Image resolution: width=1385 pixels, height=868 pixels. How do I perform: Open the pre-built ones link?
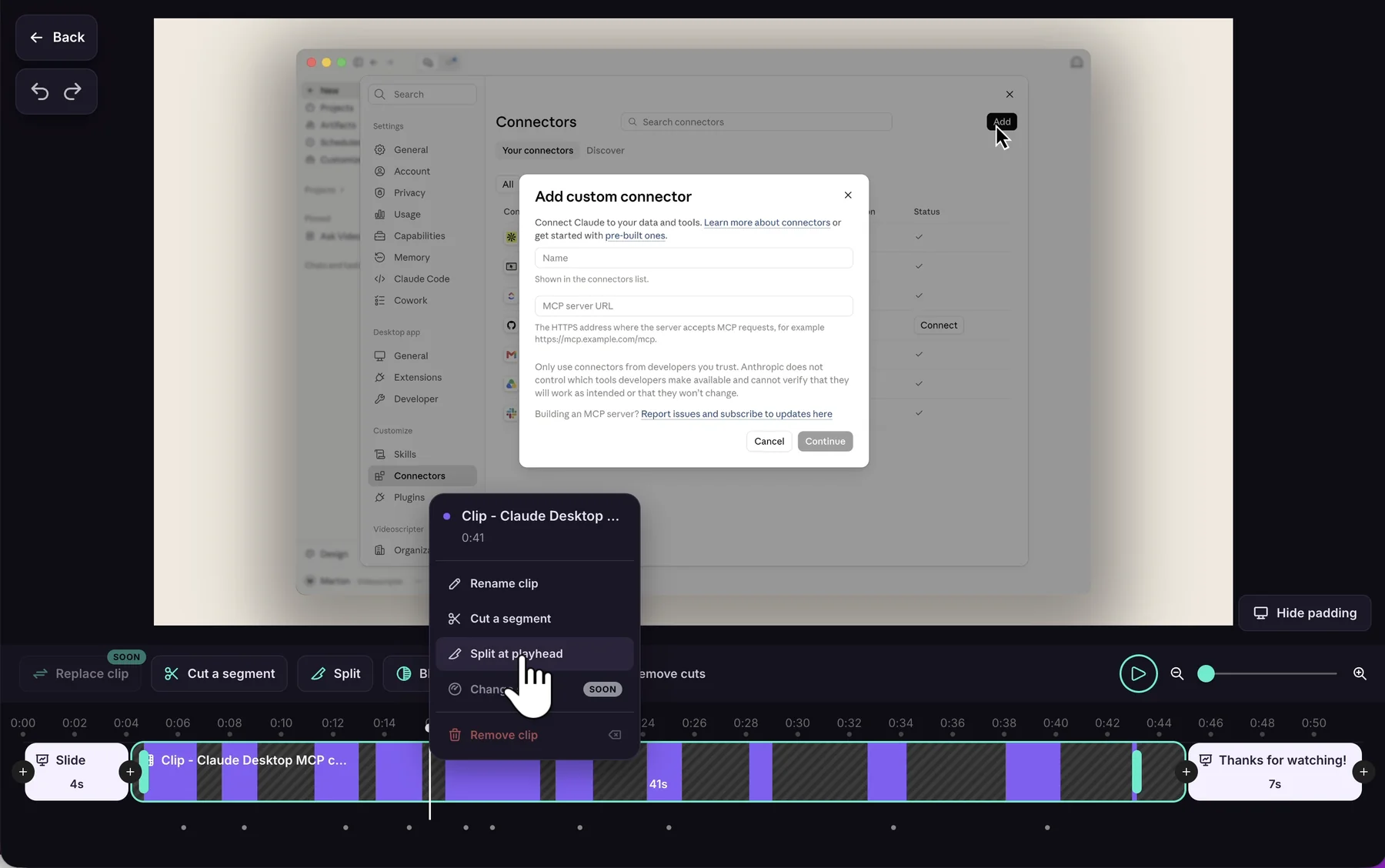[x=635, y=235]
